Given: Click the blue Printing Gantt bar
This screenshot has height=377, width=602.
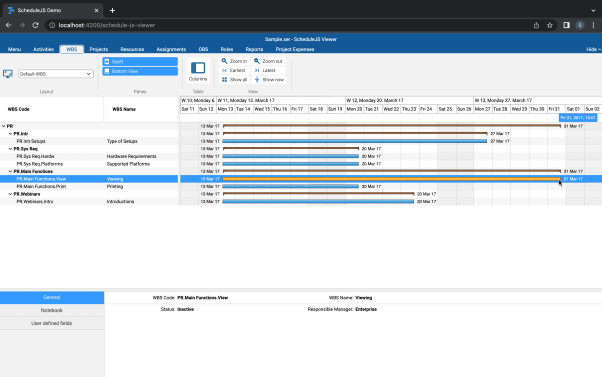Looking at the screenshot, I should click(x=290, y=187).
